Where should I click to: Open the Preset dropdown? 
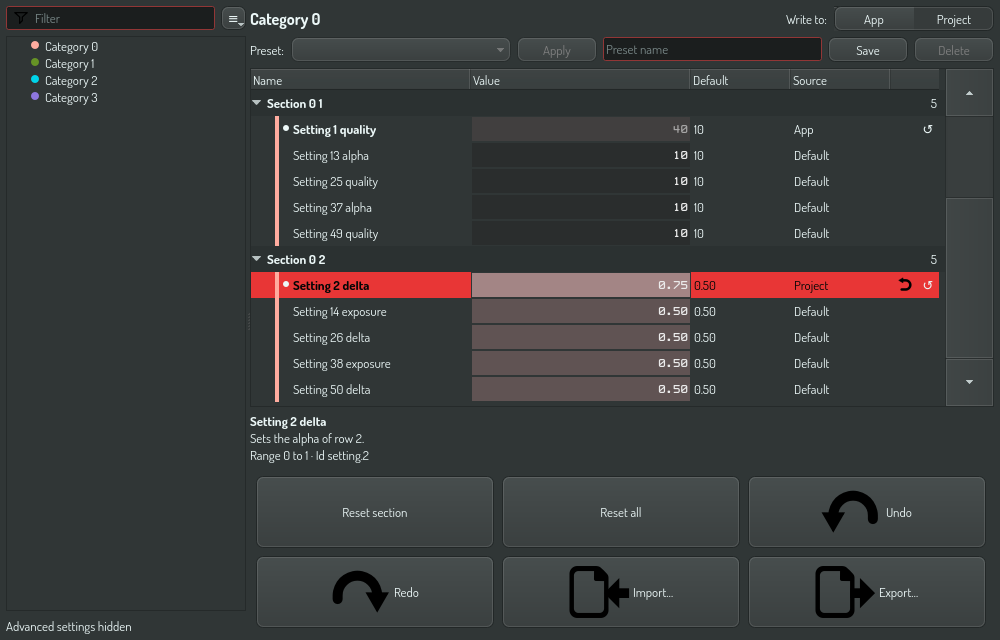(401, 50)
